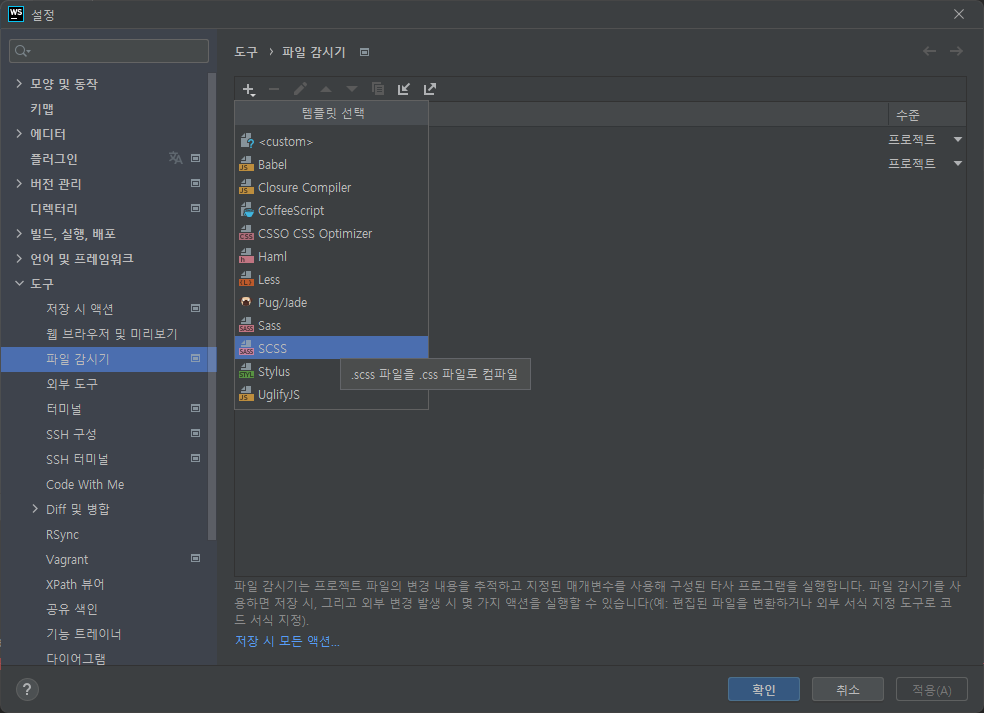The width and height of the screenshot is (984, 713).
Task: Click the project icon on the 터미널 row
Action: click(196, 408)
